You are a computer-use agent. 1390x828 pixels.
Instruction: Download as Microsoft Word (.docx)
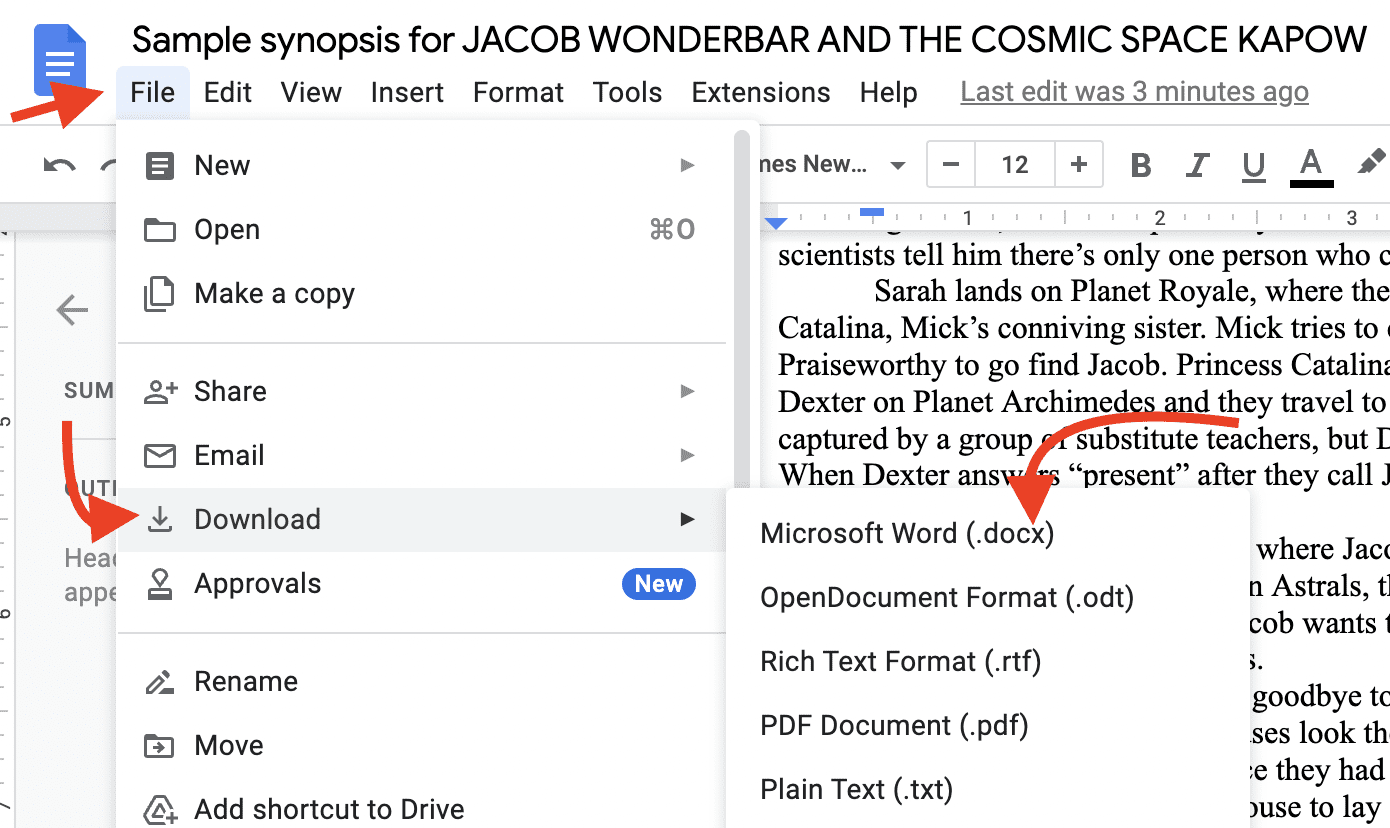pos(907,534)
